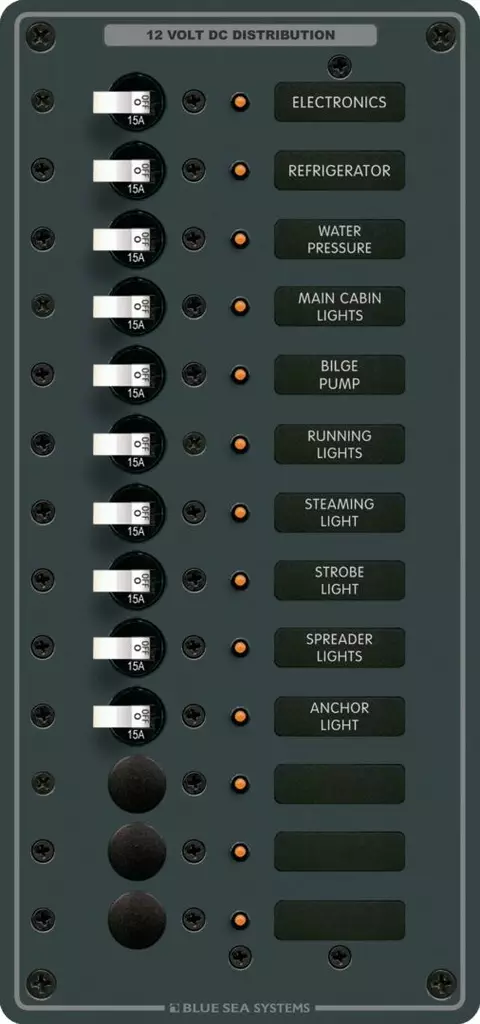480x1024 pixels.
Task: Flip the Electronics breaker switch
Action: click(x=129, y=102)
